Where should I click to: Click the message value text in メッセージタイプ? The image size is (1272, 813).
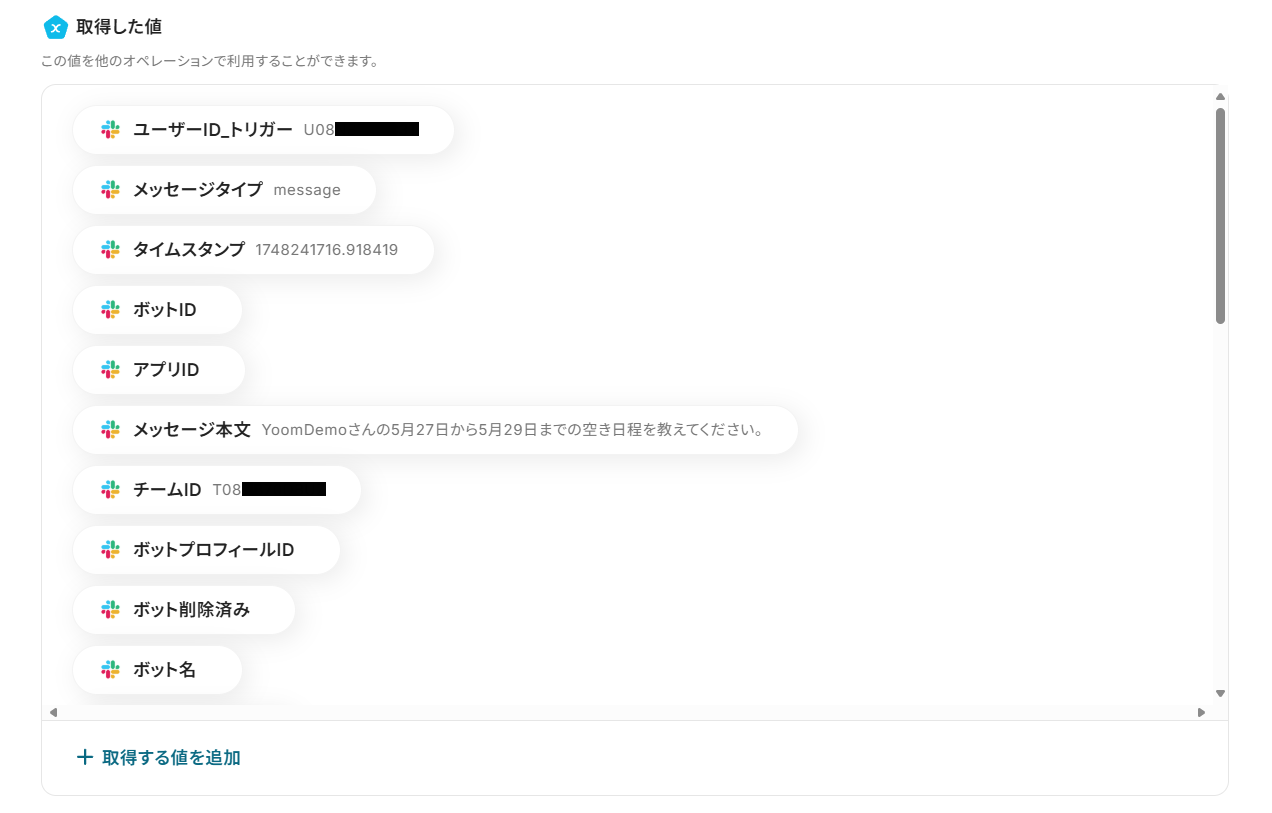tap(307, 190)
